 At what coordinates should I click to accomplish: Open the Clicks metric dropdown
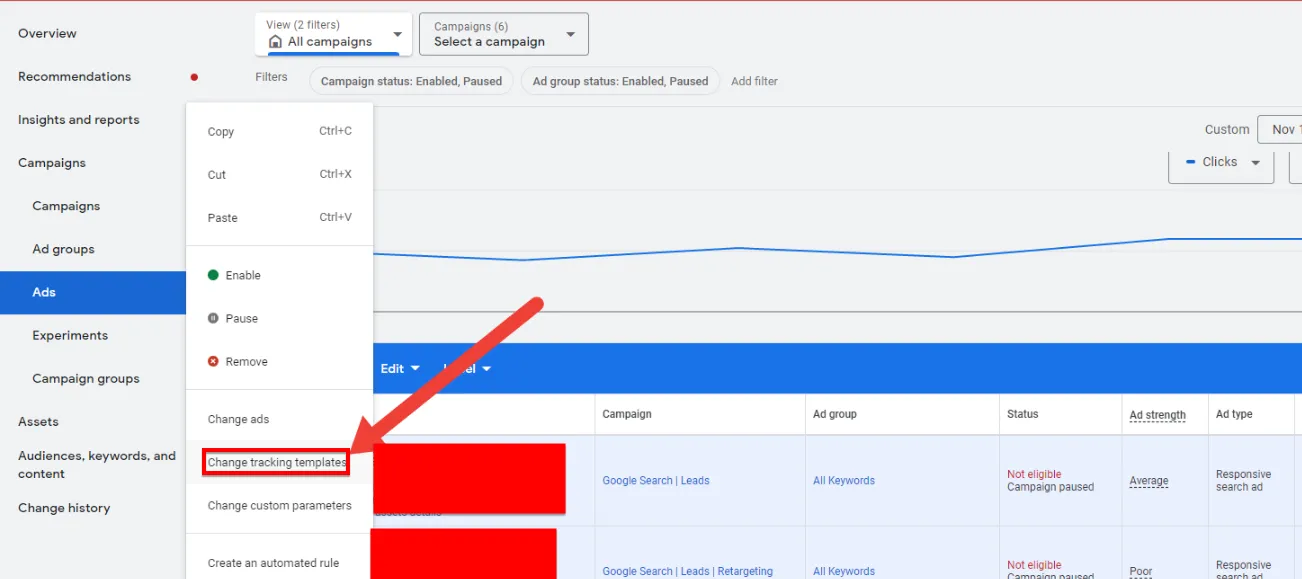click(1221, 162)
